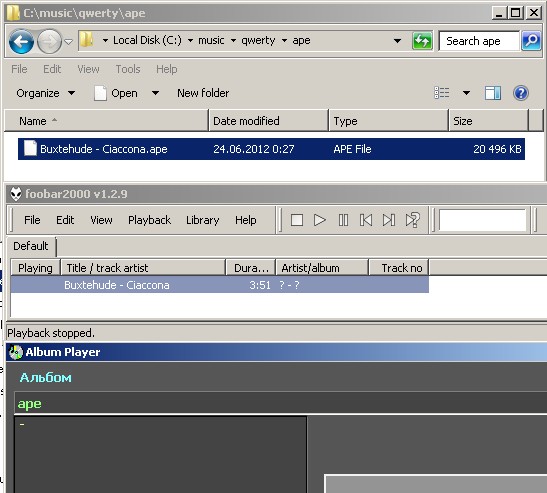Click the blue Help question mark icon
The image size is (547, 493).
click(520, 93)
